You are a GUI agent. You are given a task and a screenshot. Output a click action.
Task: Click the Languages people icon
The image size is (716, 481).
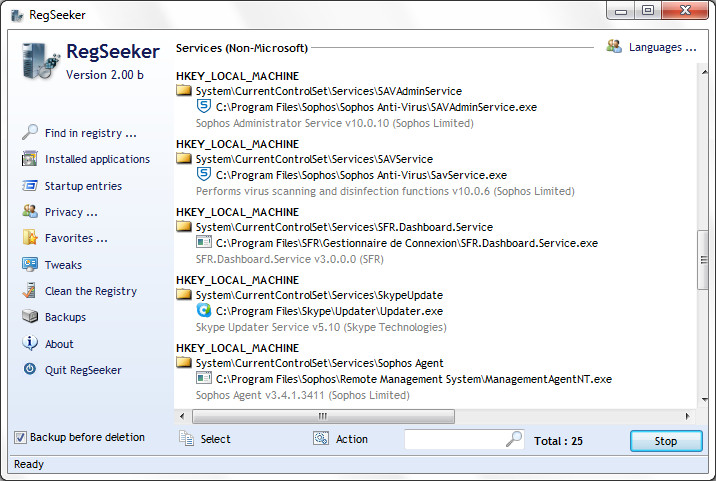click(614, 46)
